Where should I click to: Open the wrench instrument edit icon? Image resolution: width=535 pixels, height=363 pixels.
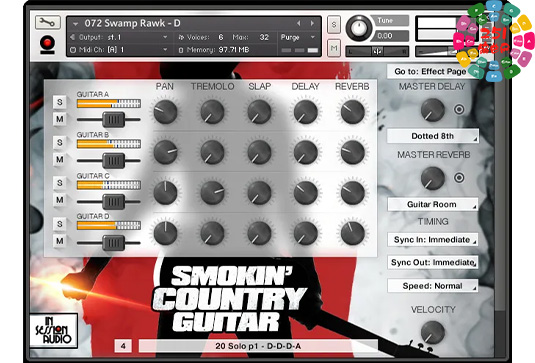pos(47,23)
